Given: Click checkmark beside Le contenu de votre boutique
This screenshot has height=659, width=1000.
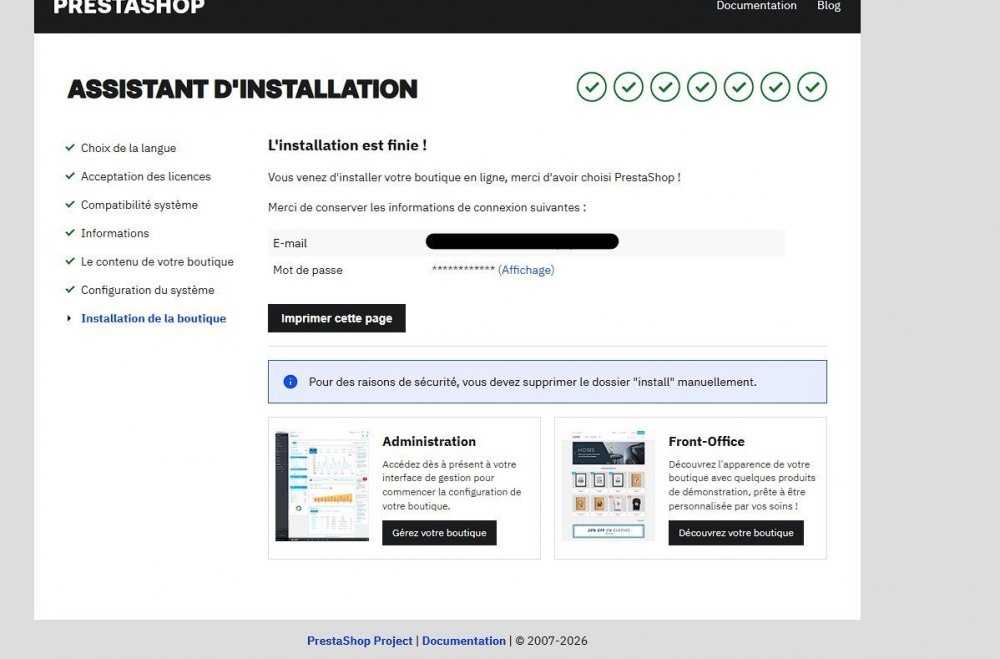Looking at the screenshot, I should [70, 261].
